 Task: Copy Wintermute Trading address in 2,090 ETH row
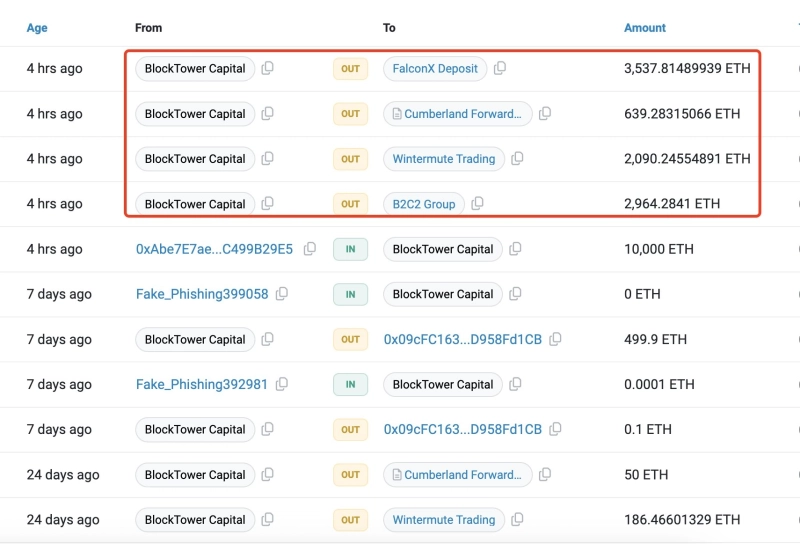[517, 159]
